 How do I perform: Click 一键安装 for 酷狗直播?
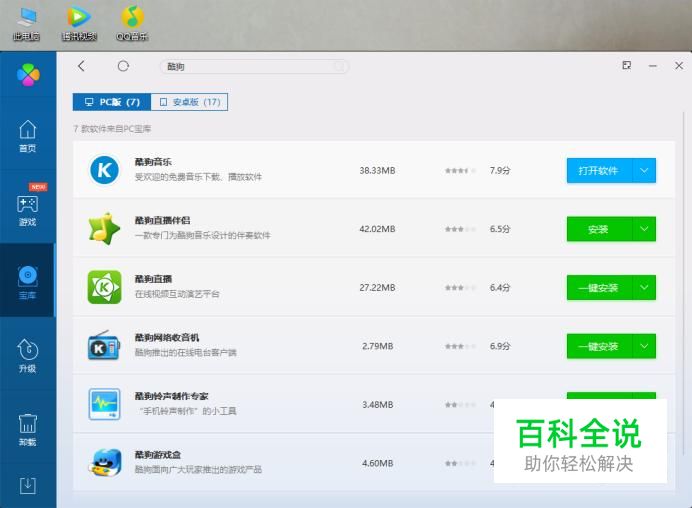coord(599,288)
